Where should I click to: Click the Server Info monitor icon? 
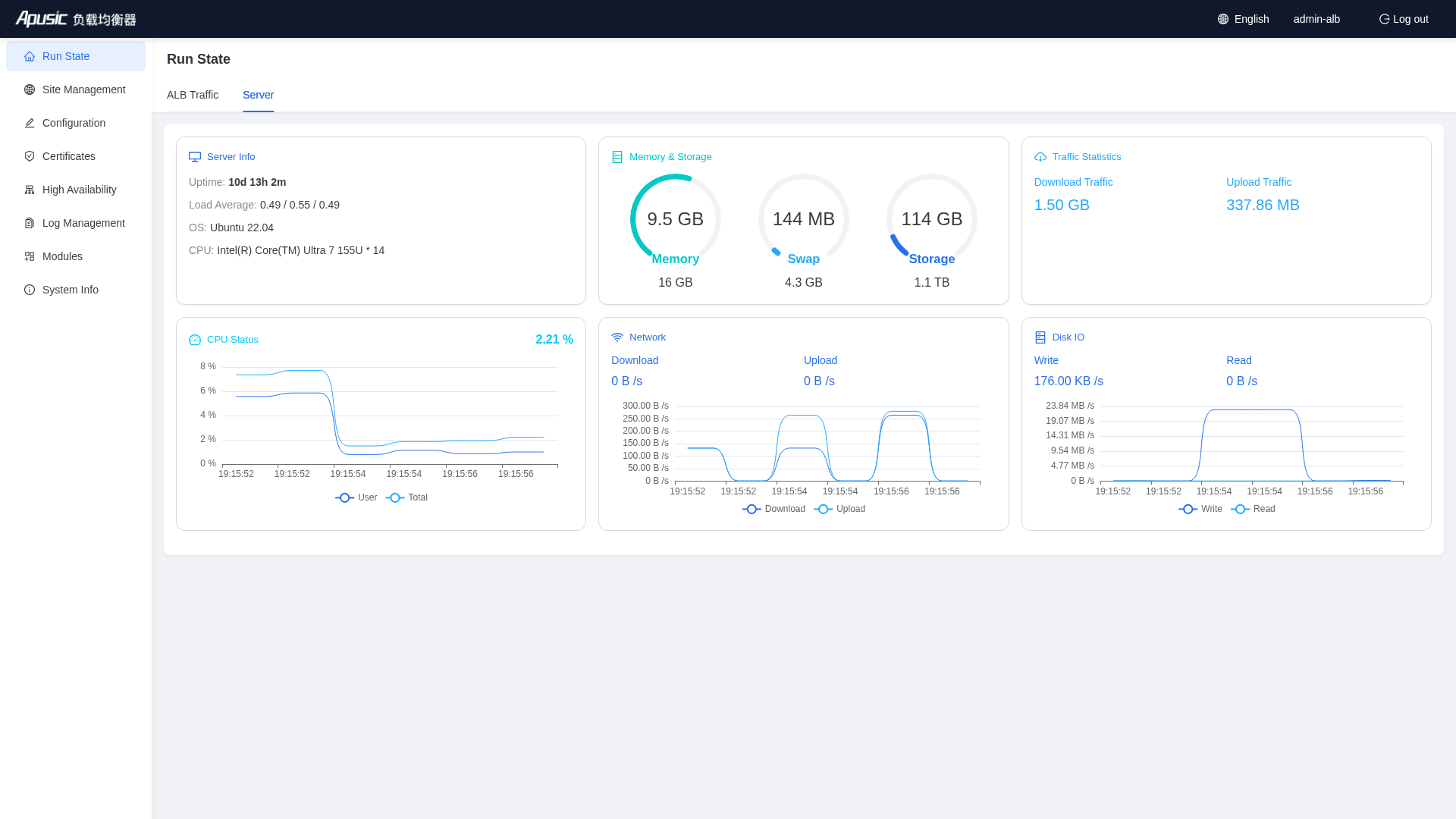point(195,157)
